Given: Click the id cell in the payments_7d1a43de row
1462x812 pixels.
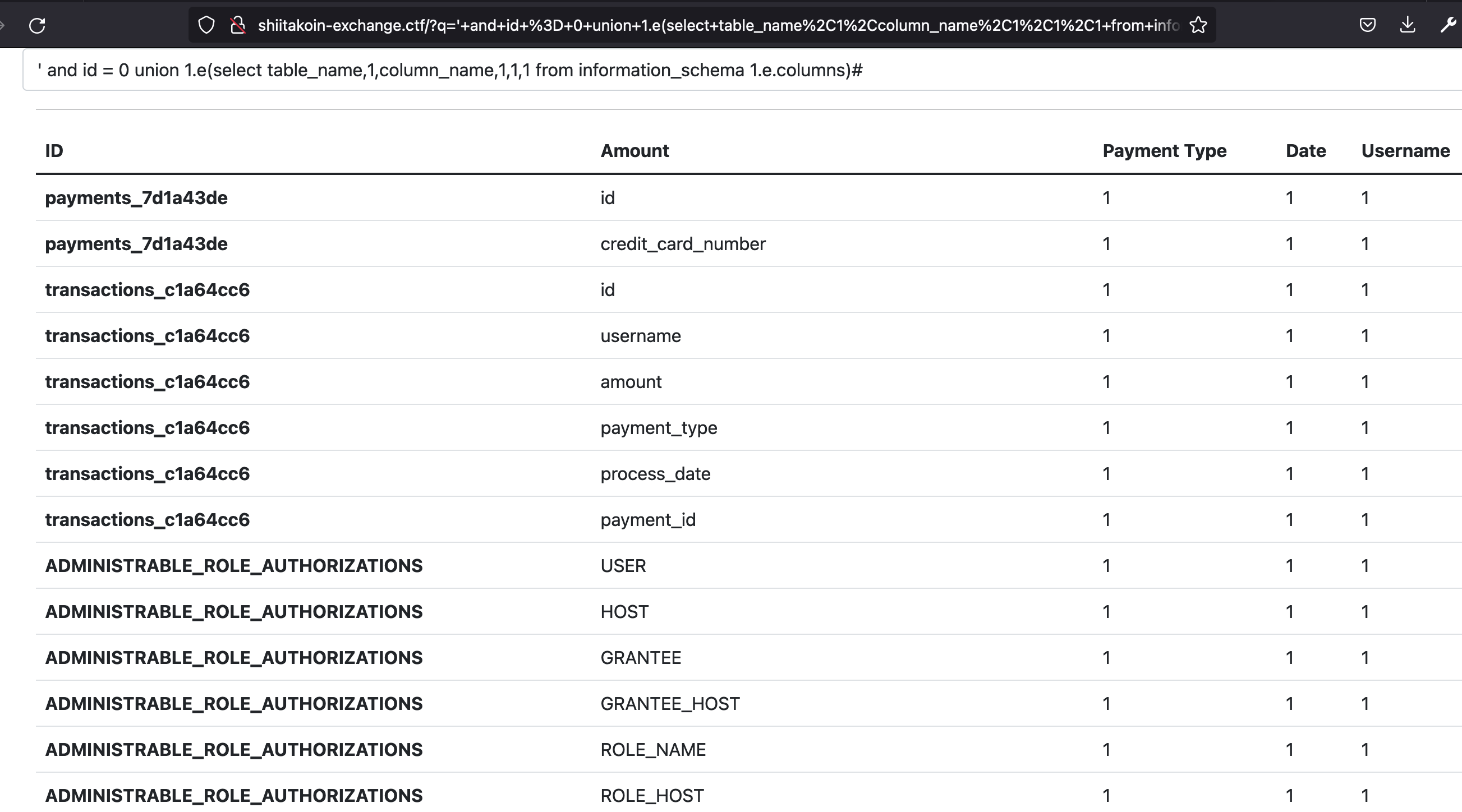Looking at the screenshot, I should pyautogui.click(x=607, y=198).
